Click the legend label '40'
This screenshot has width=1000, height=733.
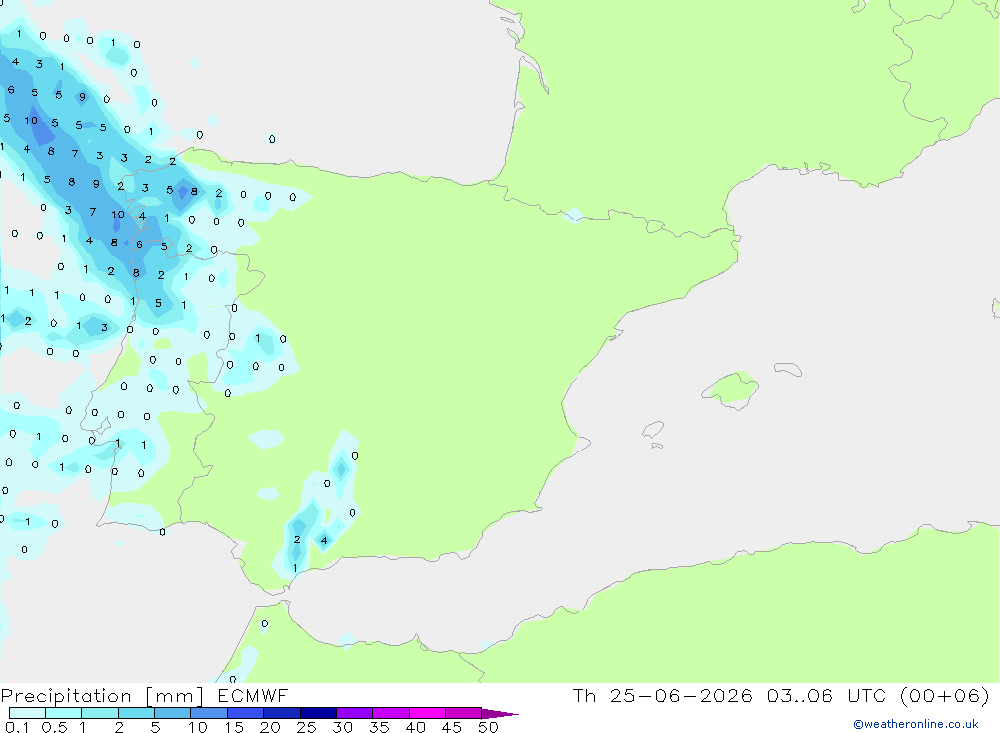[x=416, y=727]
